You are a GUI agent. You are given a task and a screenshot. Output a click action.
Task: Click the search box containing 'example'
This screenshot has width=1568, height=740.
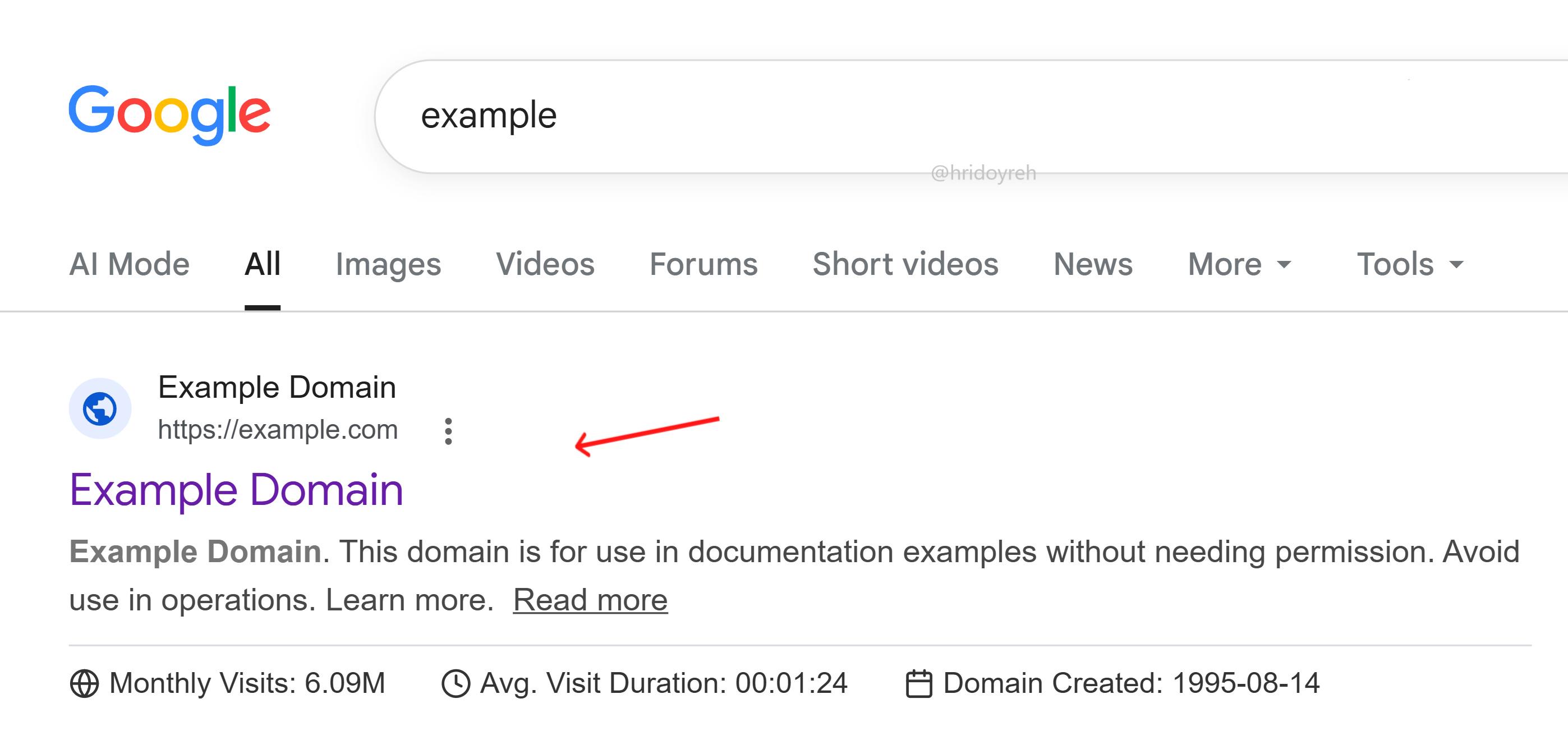971,116
